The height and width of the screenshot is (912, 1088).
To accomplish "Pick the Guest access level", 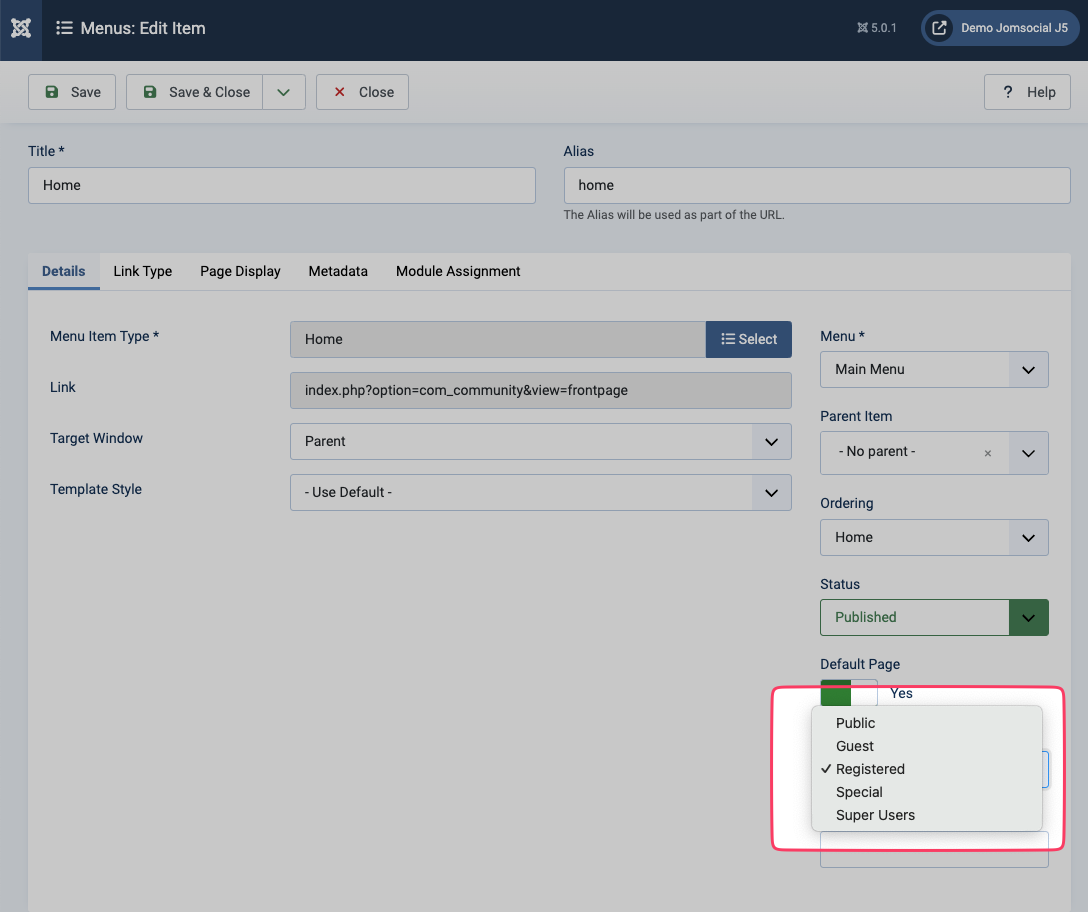I will [855, 746].
